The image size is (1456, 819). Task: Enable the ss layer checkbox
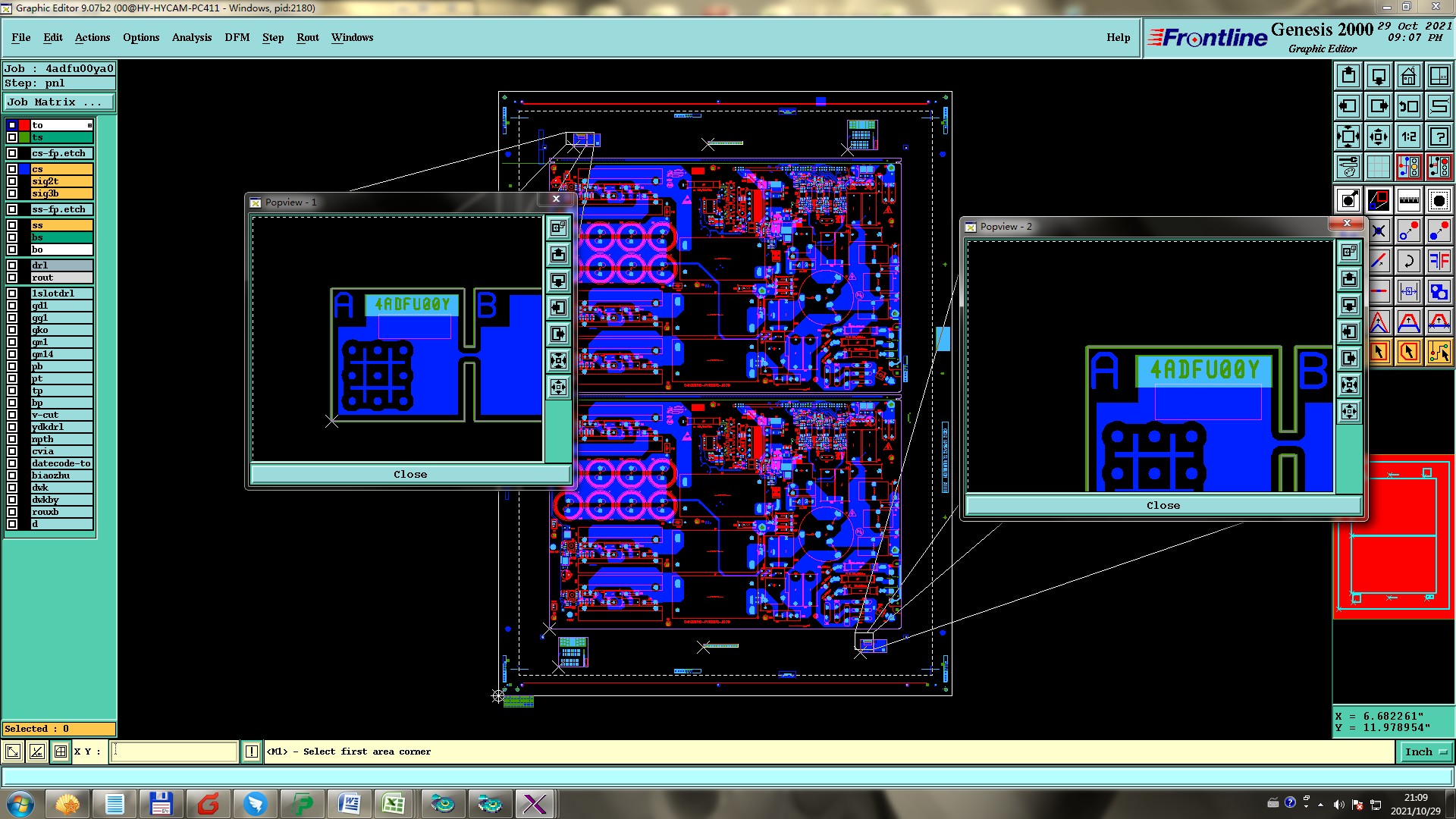(12, 225)
